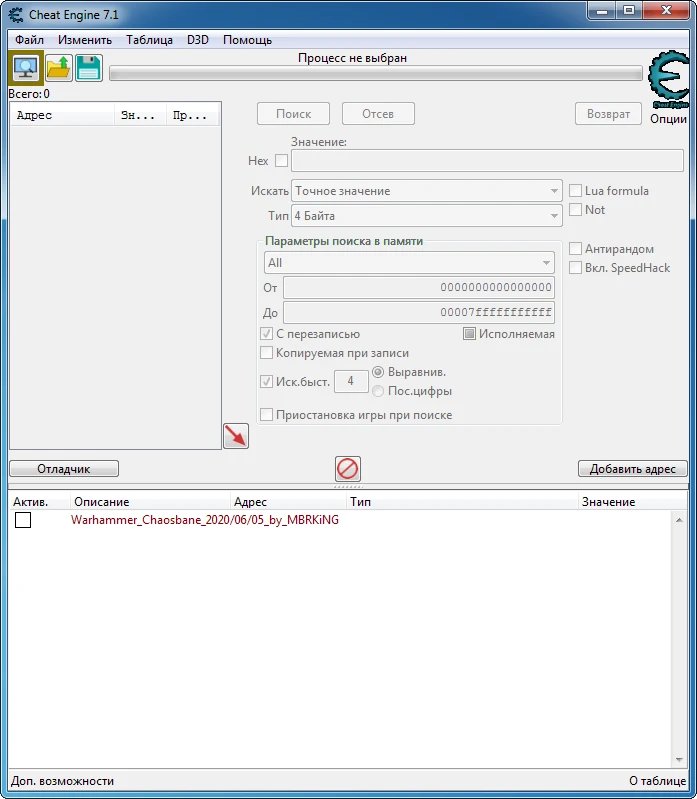Open the Файл menu

(30, 40)
